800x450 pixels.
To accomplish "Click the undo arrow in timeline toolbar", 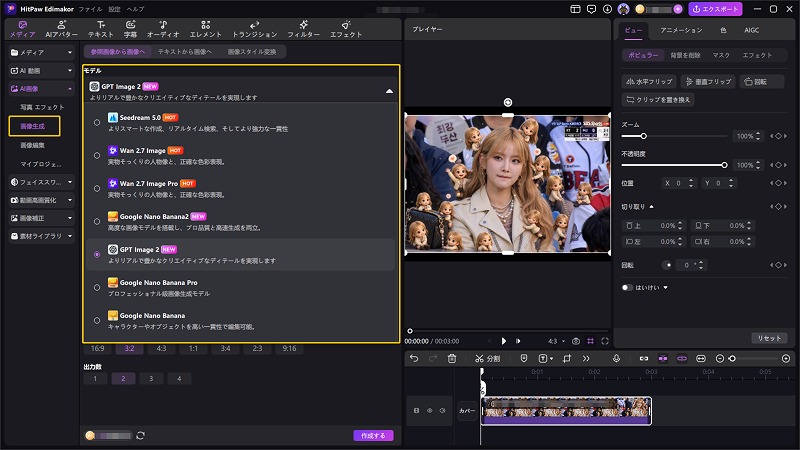I will click(x=414, y=359).
